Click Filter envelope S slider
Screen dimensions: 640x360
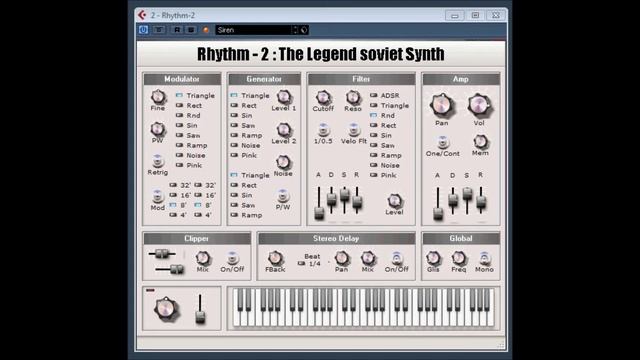344,200
